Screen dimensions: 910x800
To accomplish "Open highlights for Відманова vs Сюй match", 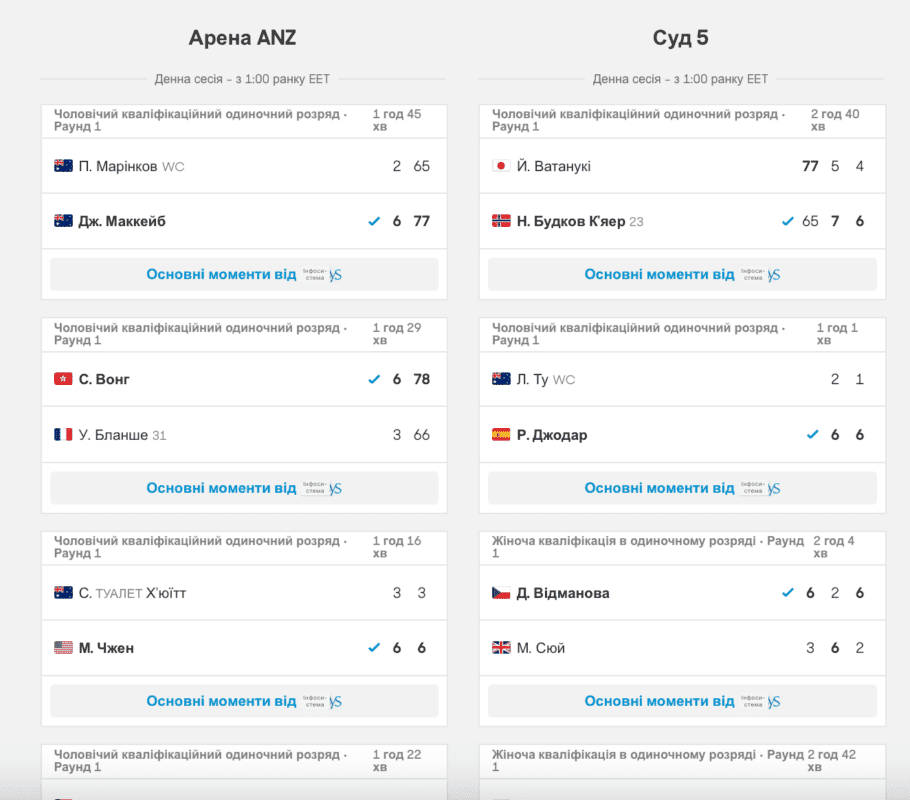I will click(x=682, y=701).
